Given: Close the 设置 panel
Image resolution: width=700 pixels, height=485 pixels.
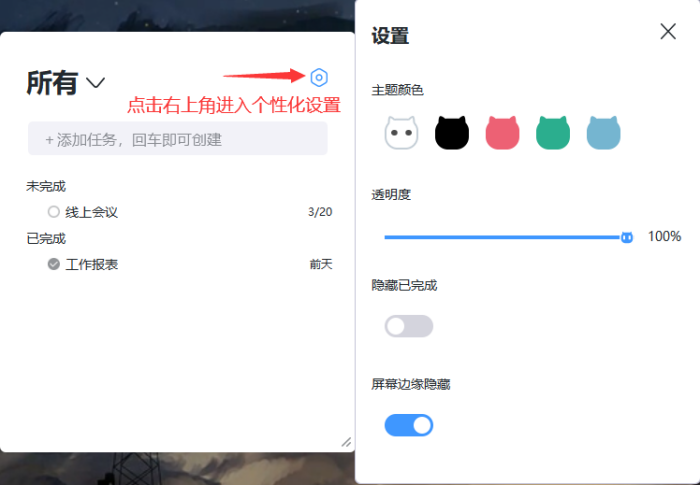Looking at the screenshot, I should 668,32.
